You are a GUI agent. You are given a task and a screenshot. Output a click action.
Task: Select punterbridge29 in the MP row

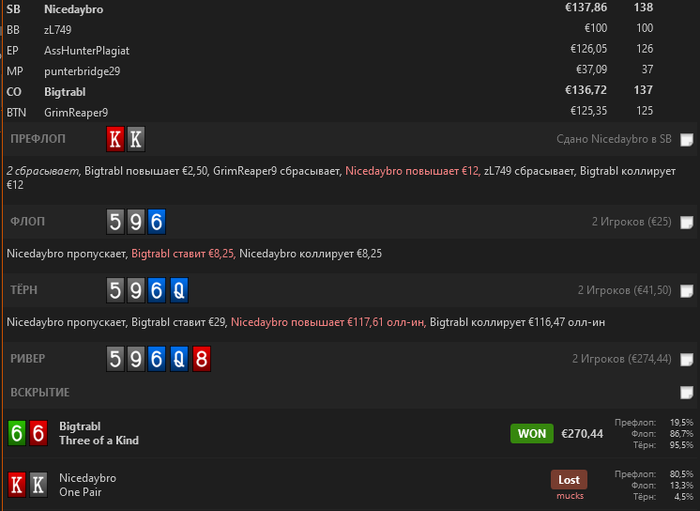point(82,71)
